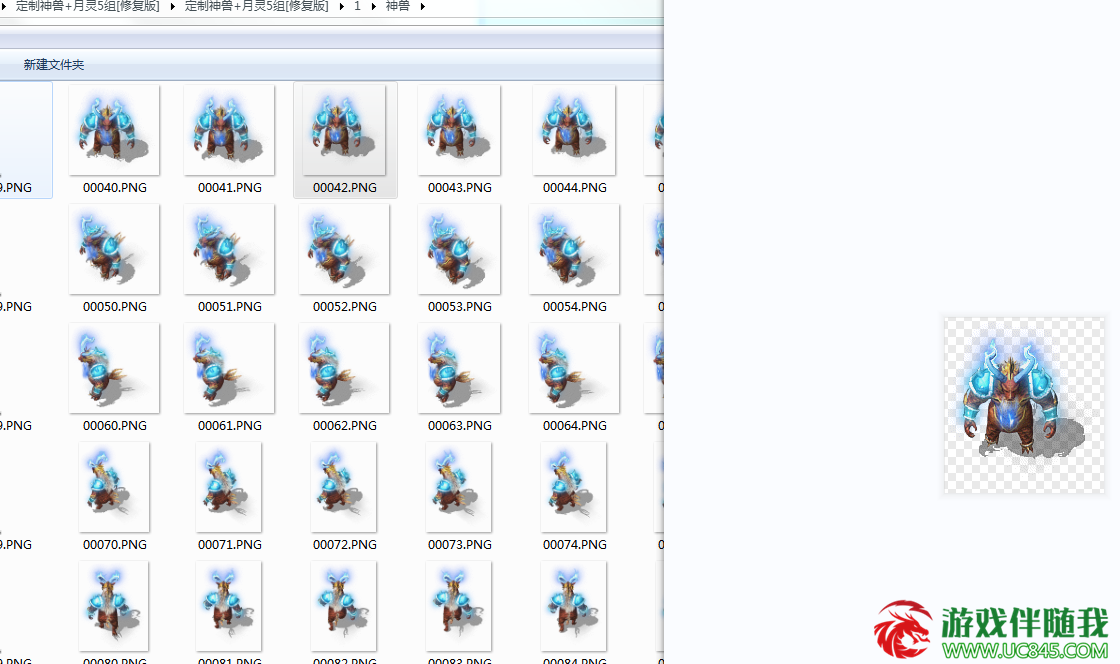
Task: Select the 00041.PNG file thumbnail
Action: pos(229,130)
